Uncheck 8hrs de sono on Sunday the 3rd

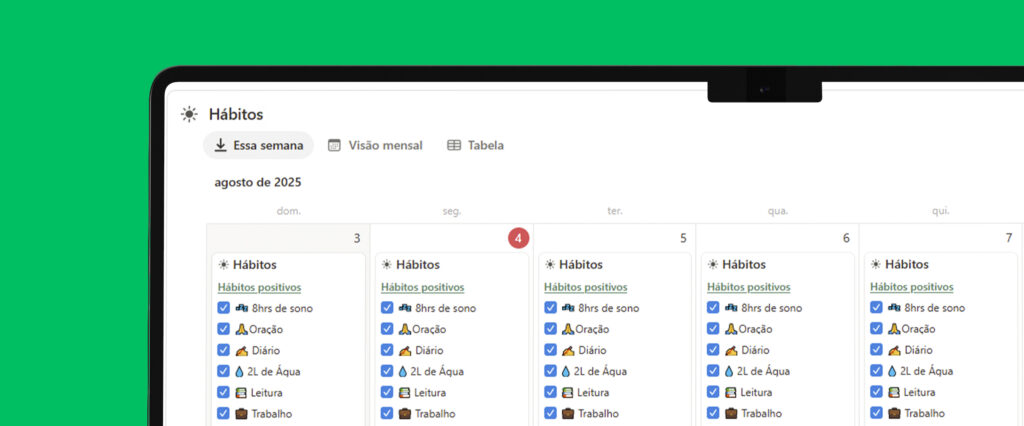[224, 308]
